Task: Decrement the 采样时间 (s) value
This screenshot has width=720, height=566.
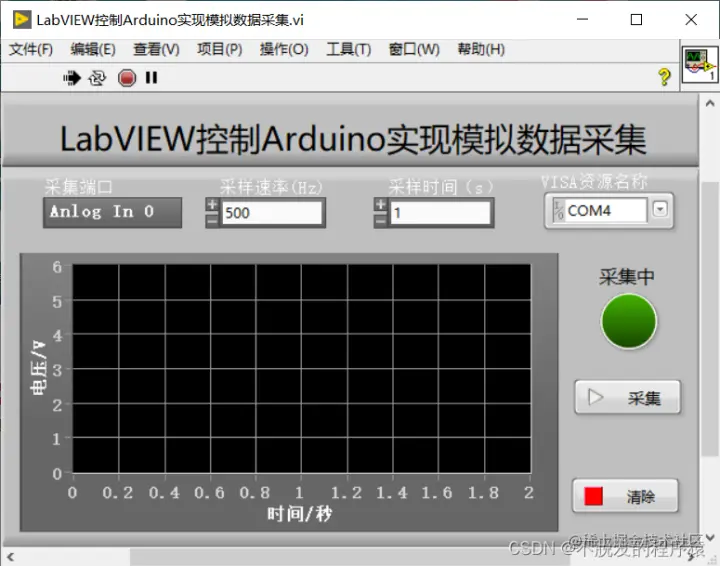Action: (x=380, y=220)
